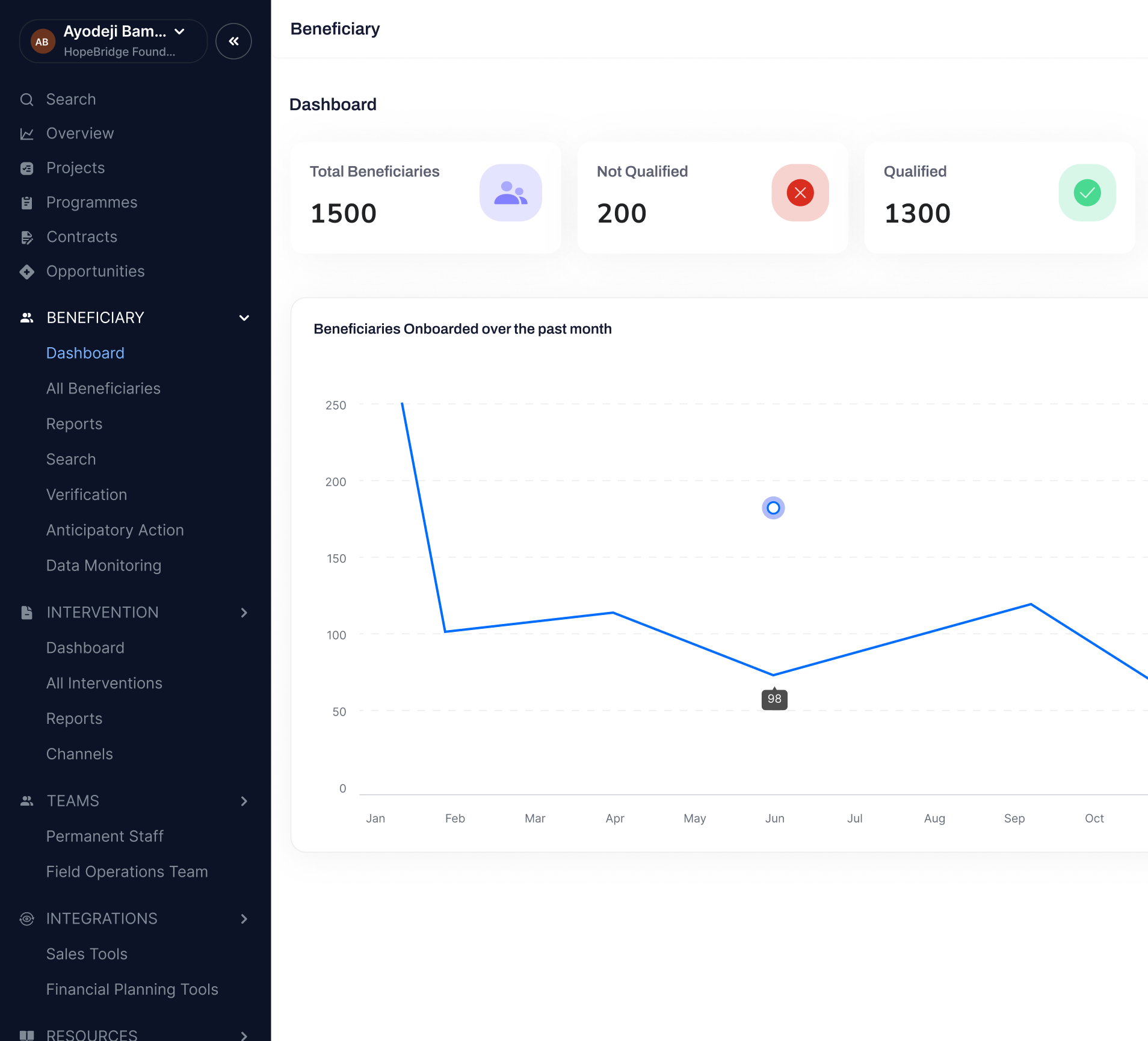Expand the INTEGRATIONS section arrow

(244, 919)
